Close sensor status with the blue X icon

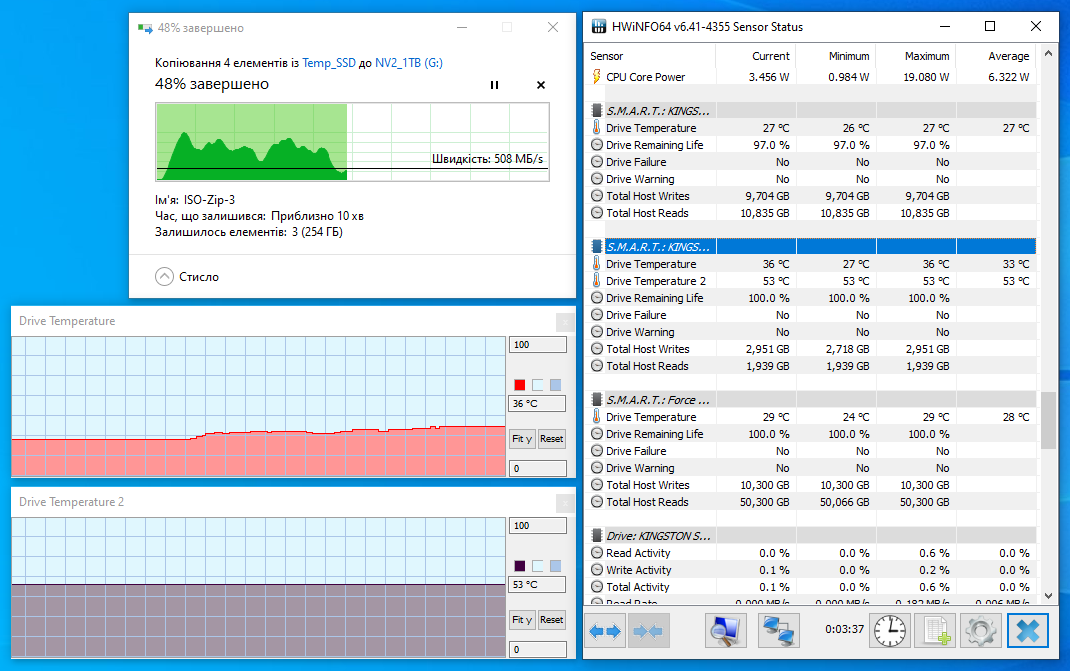[1027, 630]
